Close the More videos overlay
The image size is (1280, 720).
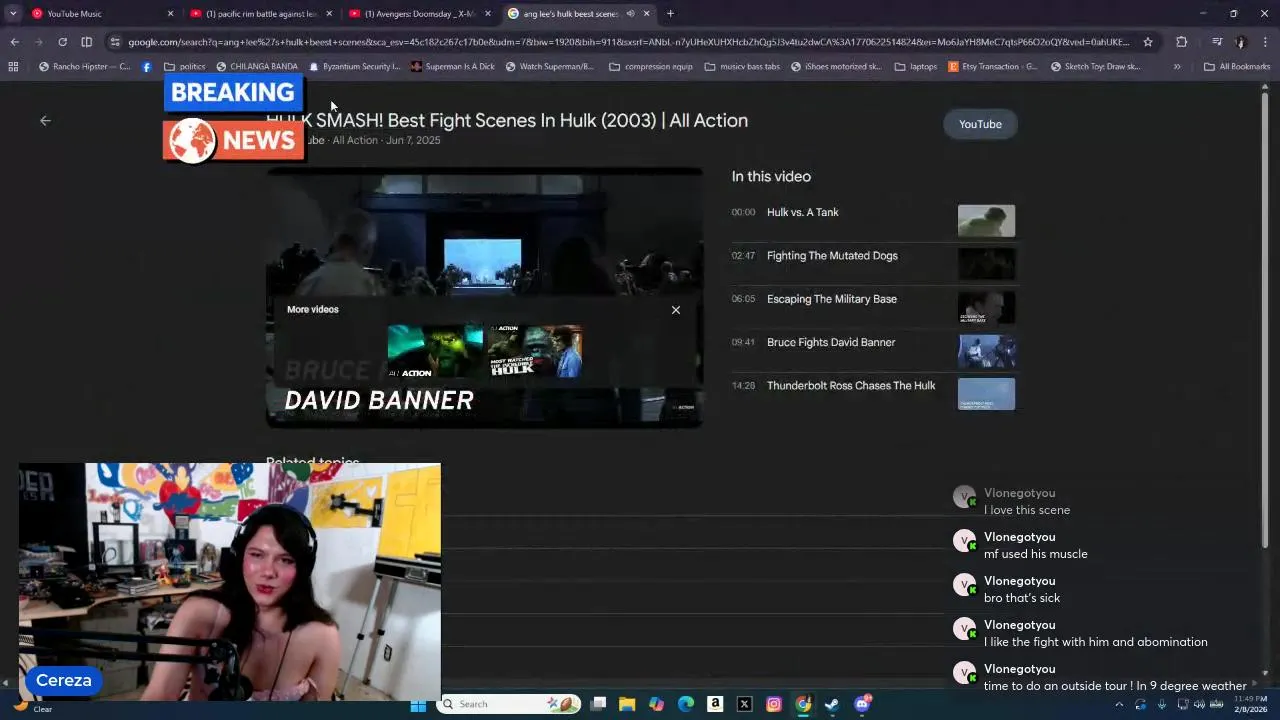tap(676, 310)
